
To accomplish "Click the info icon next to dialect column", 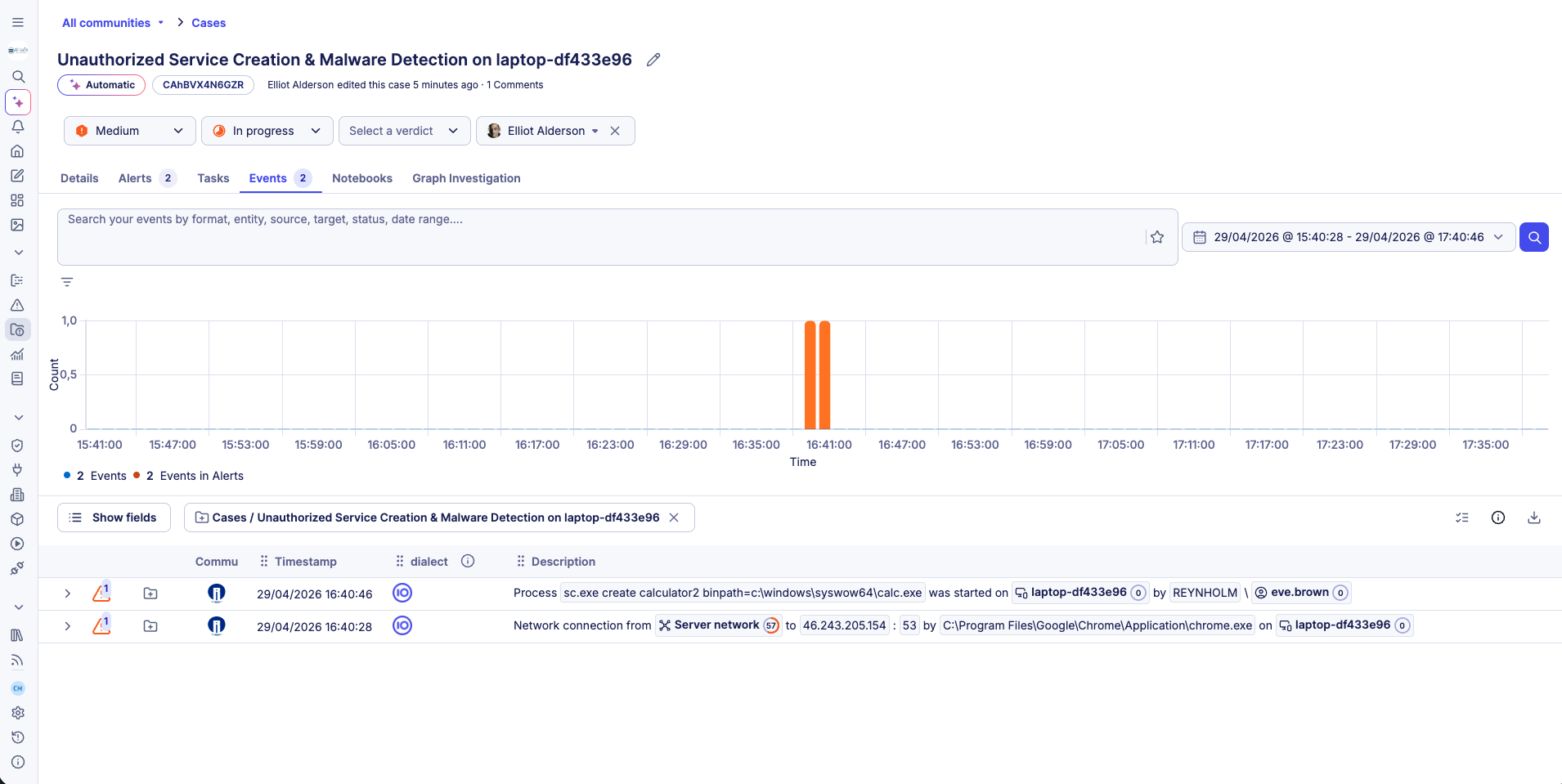I will coord(468,561).
